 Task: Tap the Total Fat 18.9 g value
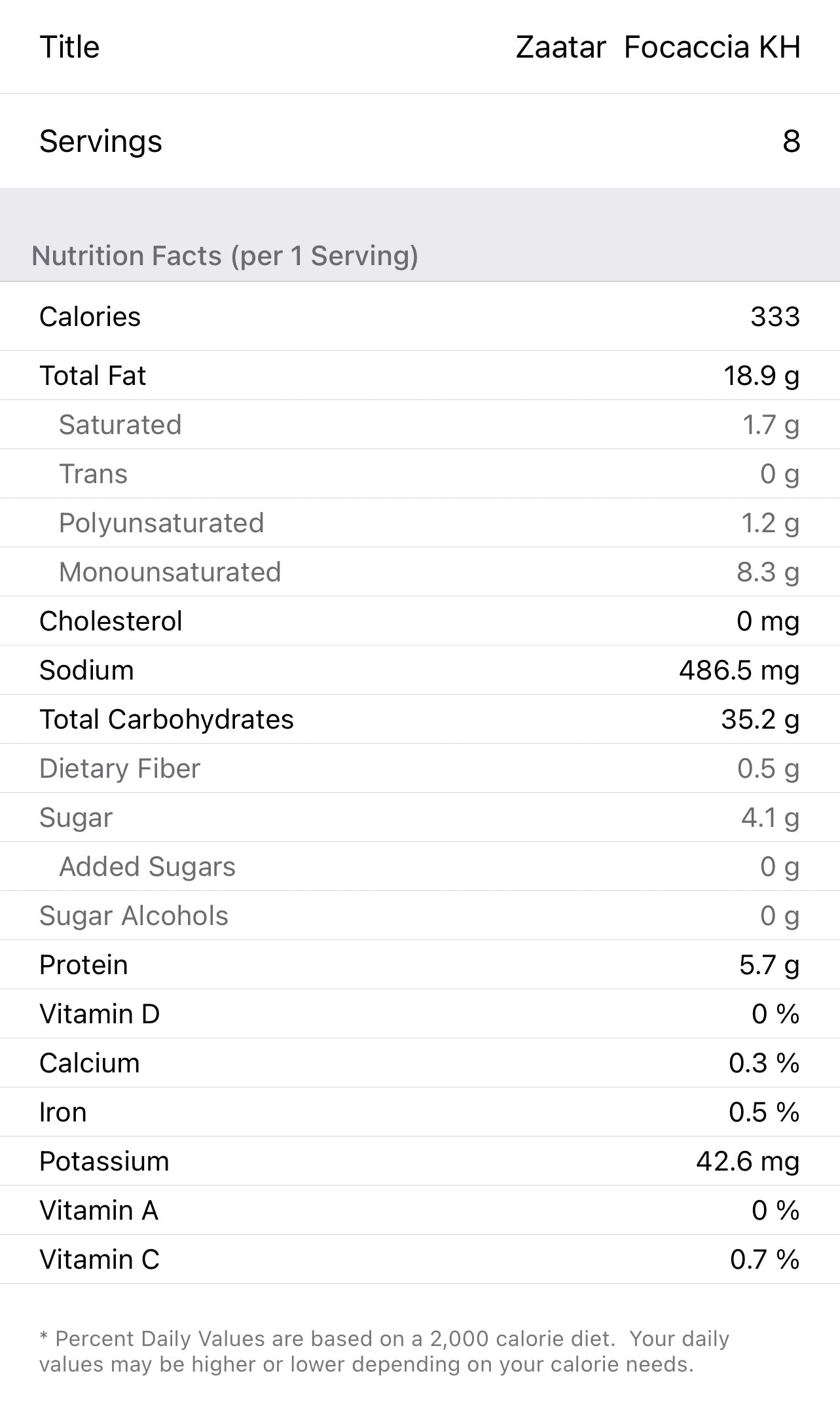pyautogui.click(x=761, y=376)
